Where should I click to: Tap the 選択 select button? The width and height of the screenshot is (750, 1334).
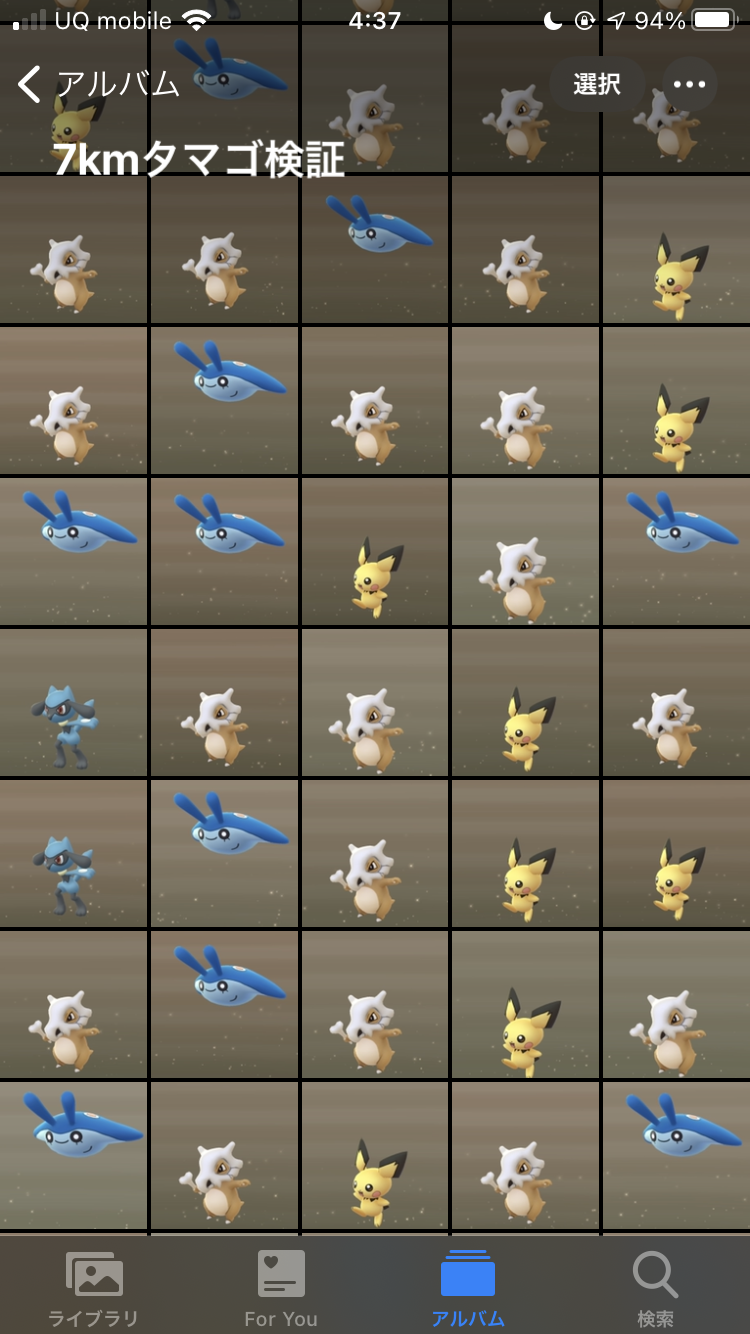point(597,84)
